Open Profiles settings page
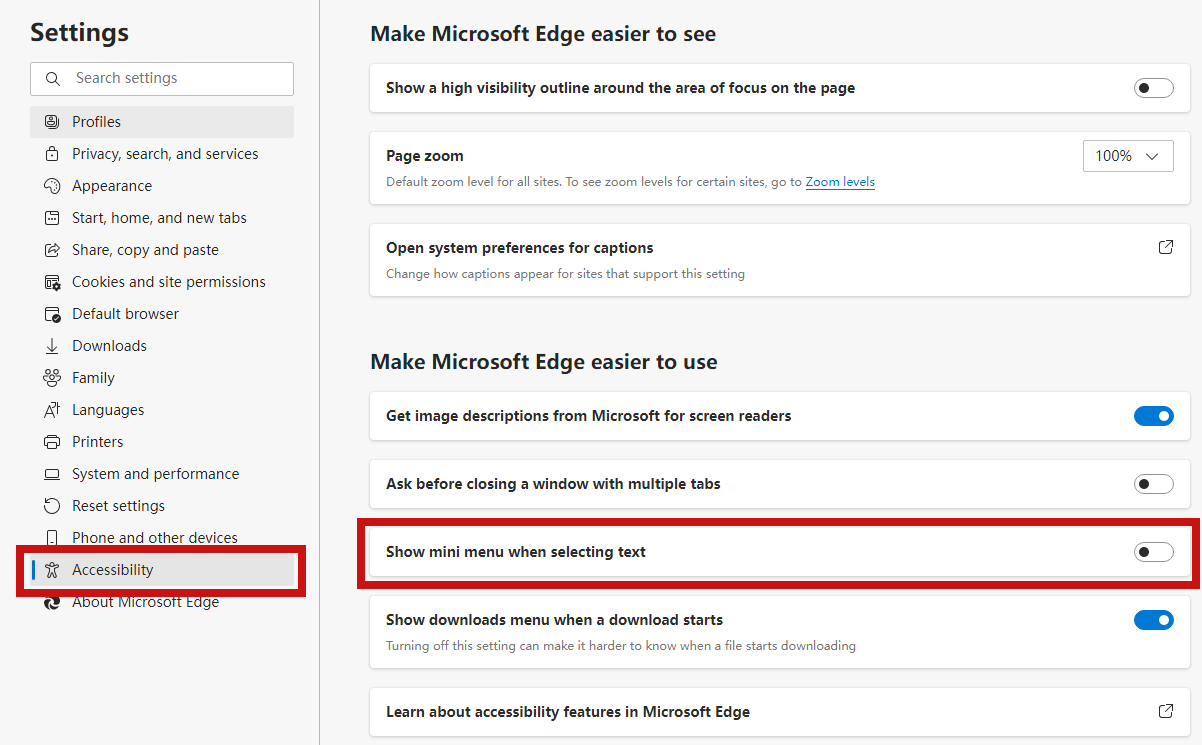1202x745 pixels. (x=162, y=122)
